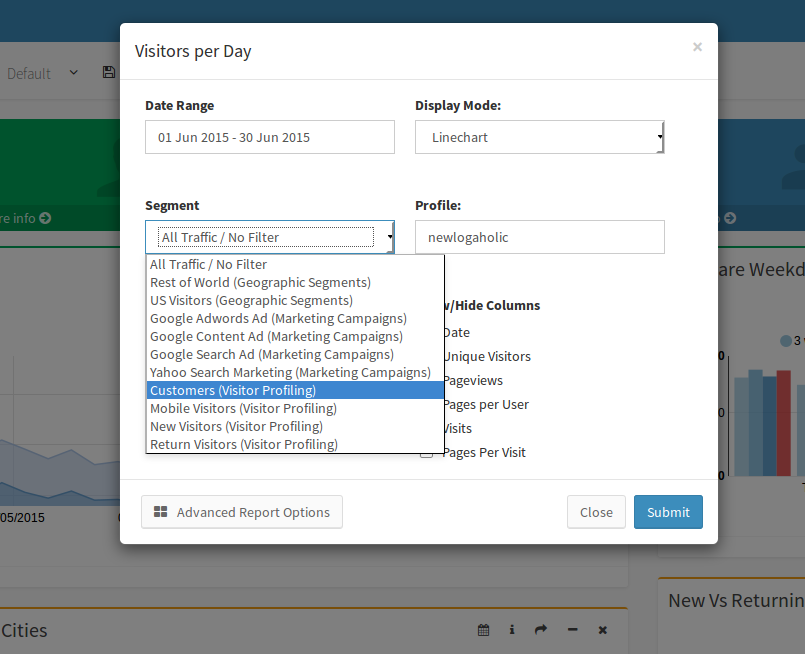Screen dimensions: 805x654
Task: Click the info icon in Cities panel
Action: click(512, 630)
